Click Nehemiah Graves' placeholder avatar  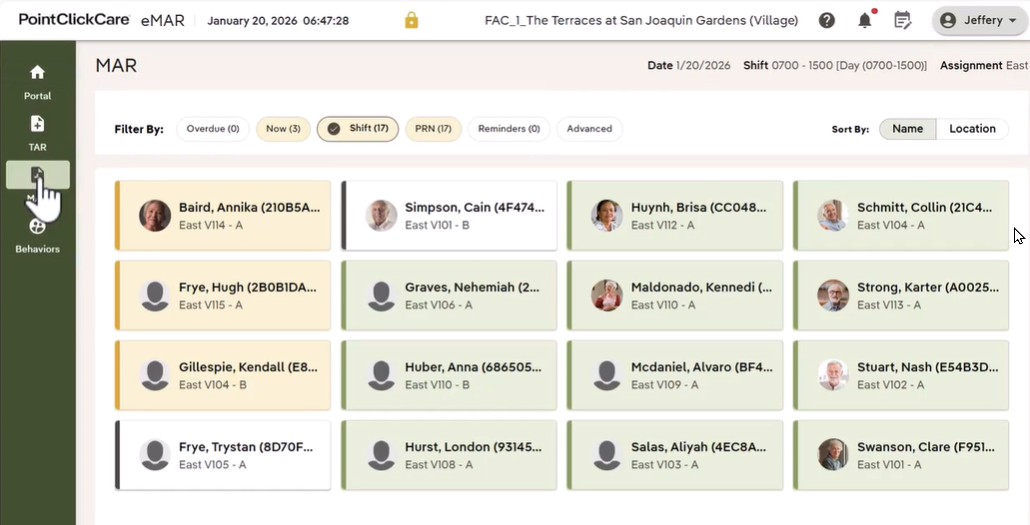tap(381, 296)
